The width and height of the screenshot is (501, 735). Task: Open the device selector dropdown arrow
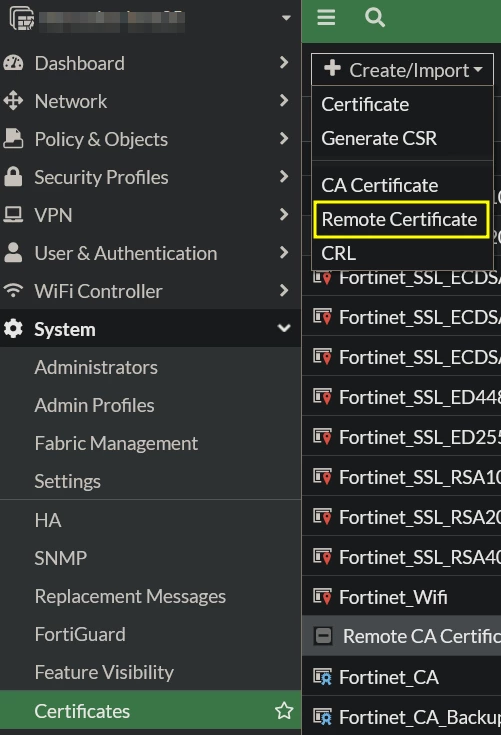tap(286, 18)
